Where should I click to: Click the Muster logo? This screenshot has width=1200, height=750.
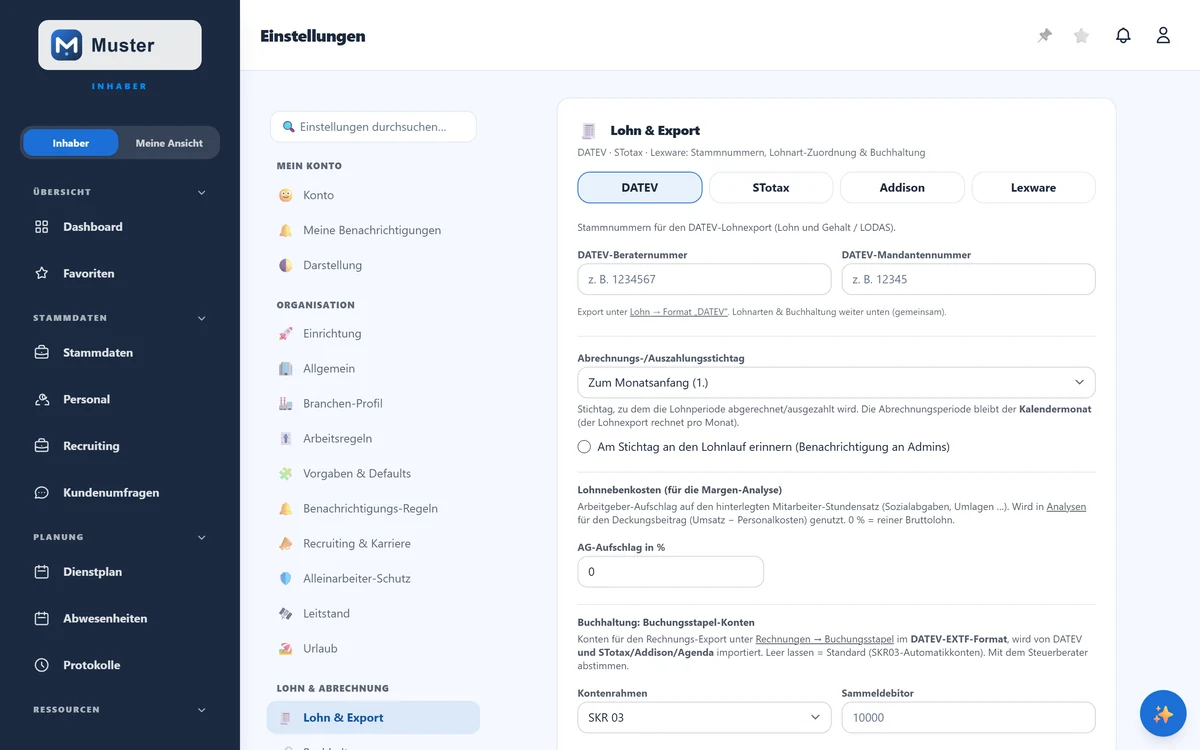(x=120, y=45)
